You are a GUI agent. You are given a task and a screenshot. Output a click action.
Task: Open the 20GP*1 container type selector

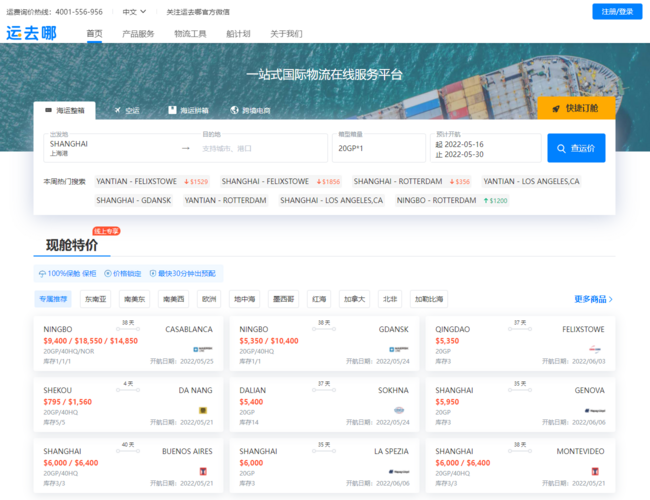pyautogui.click(x=378, y=148)
